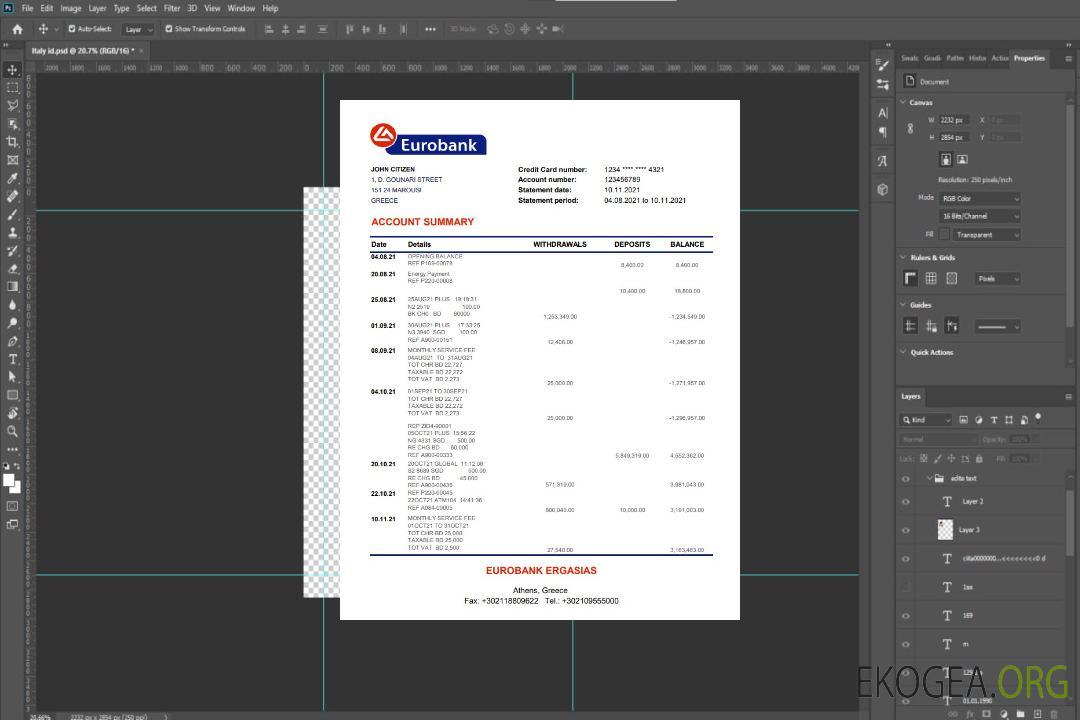Open the File menu

pos(28,8)
